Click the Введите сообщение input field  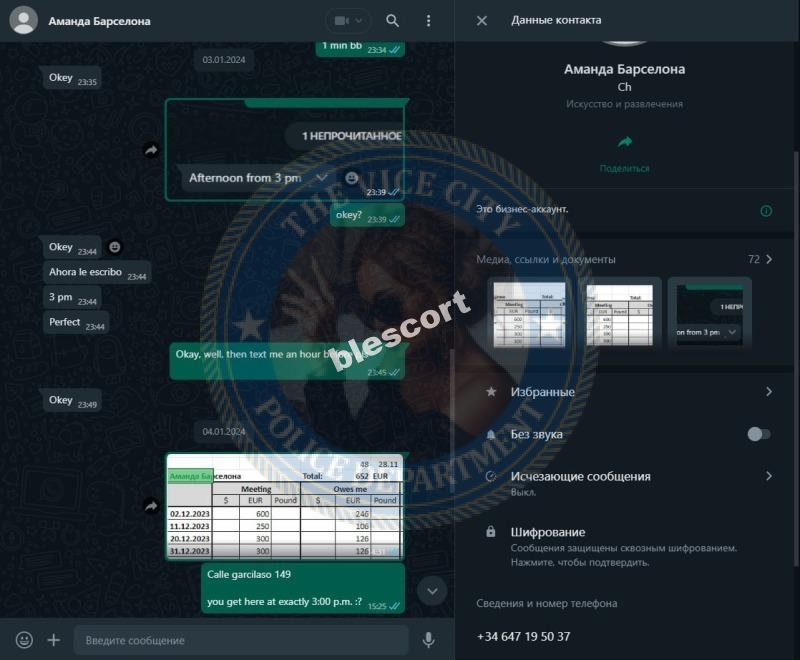pyautogui.click(x=241, y=640)
